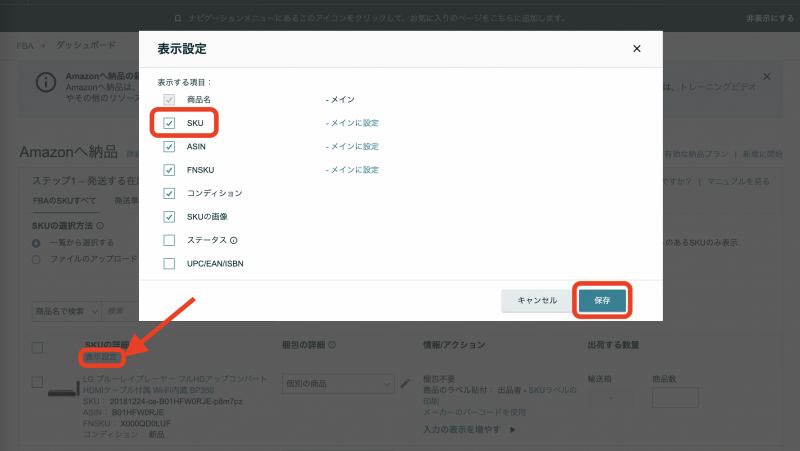
Task: Click the 検索 search input field
Action: coord(120,311)
